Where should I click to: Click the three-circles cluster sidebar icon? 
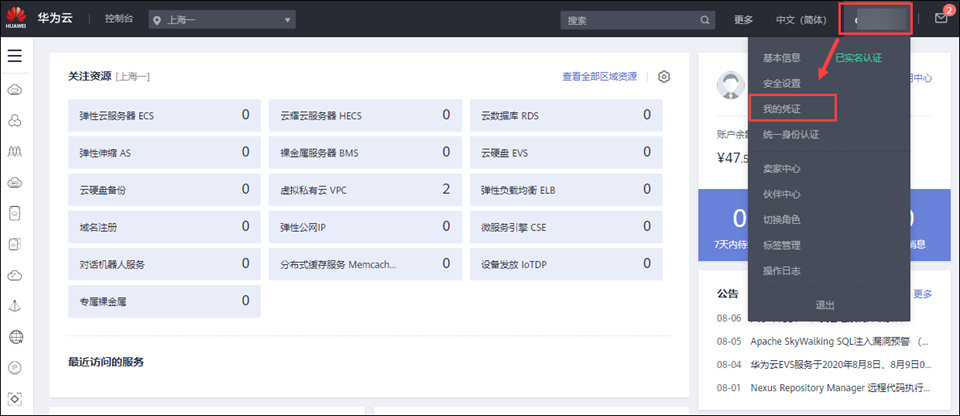click(15, 121)
